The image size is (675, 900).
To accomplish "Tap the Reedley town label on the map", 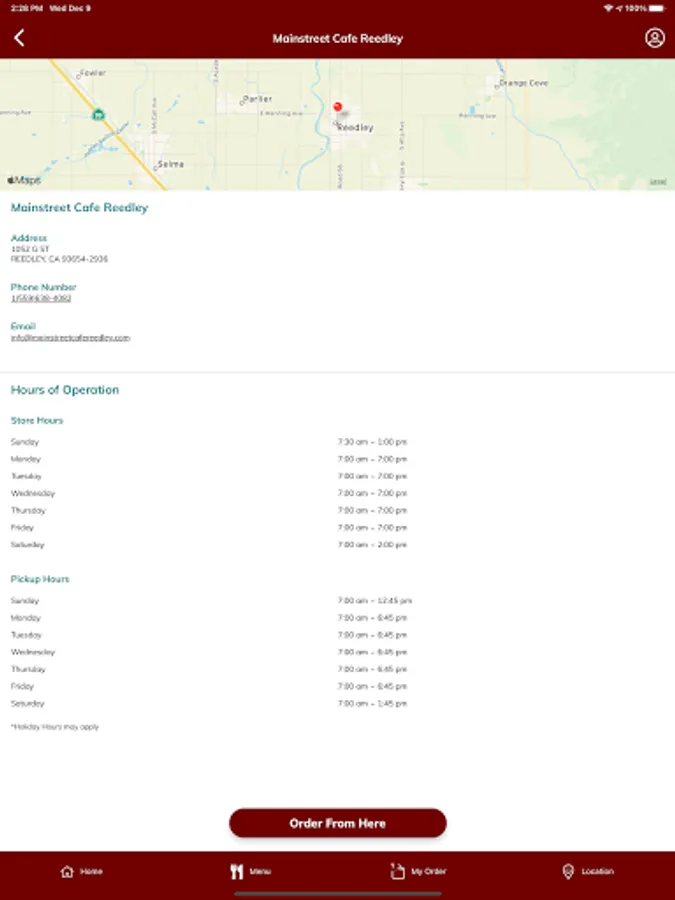I will click(x=355, y=127).
